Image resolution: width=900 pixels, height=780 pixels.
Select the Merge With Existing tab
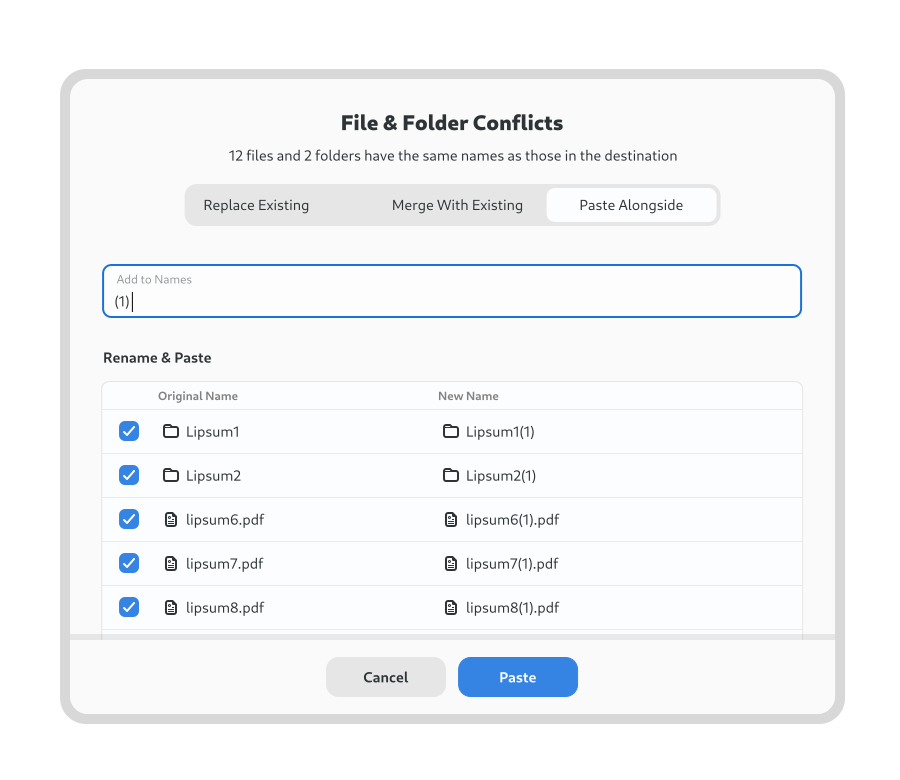tap(457, 205)
